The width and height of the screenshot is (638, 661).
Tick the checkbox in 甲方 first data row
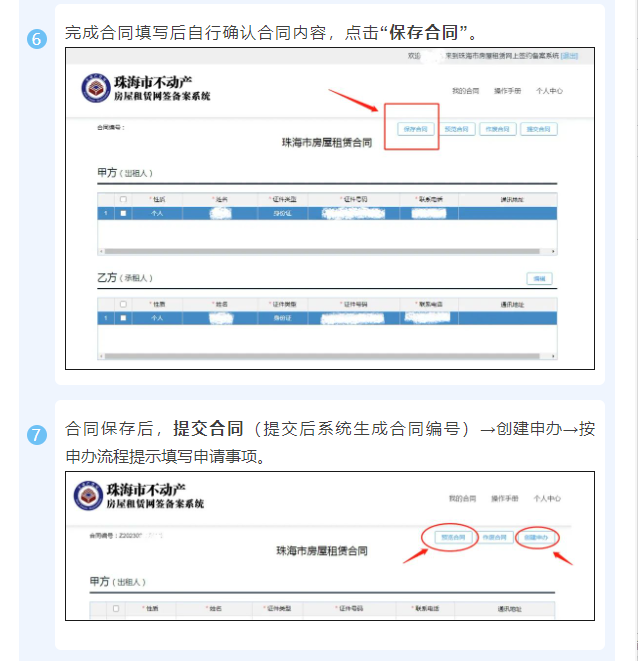point(123,213)
